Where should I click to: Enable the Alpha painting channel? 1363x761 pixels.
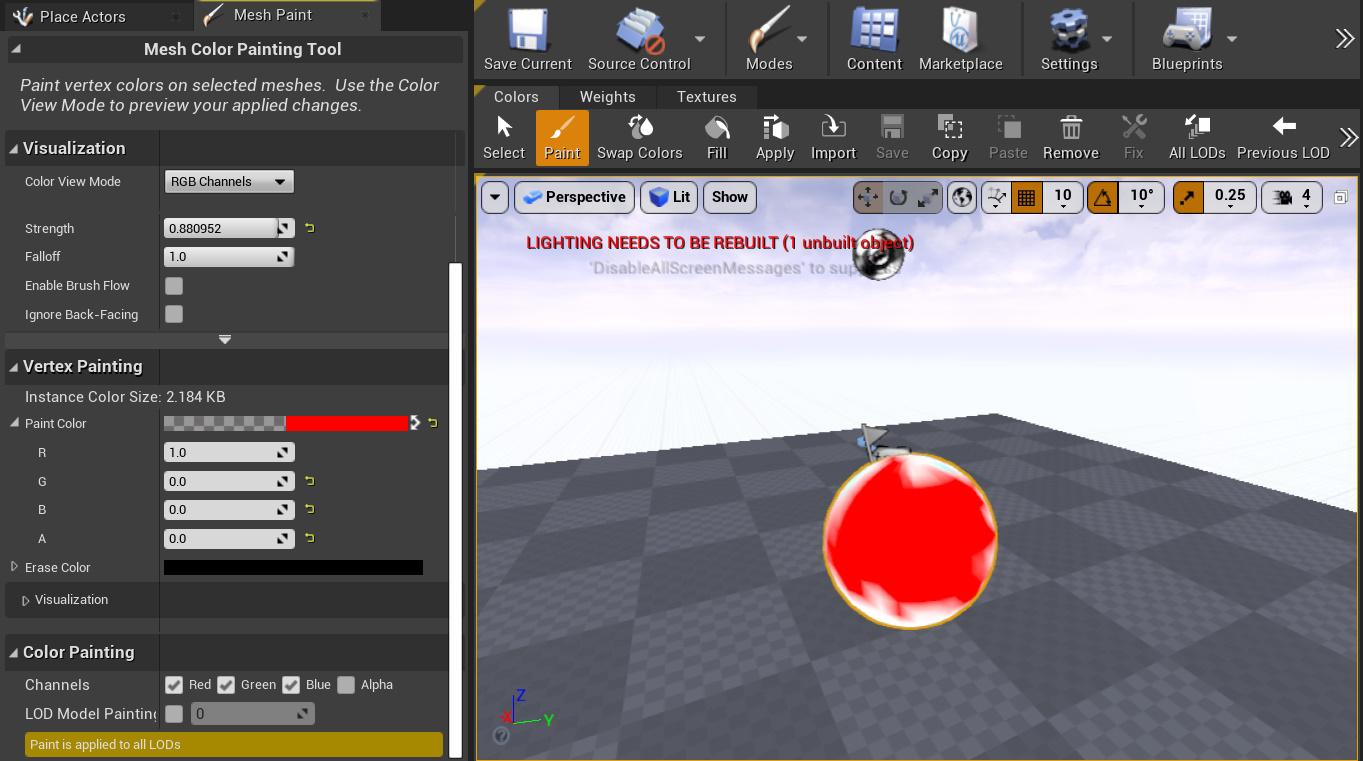click(346, 685)
